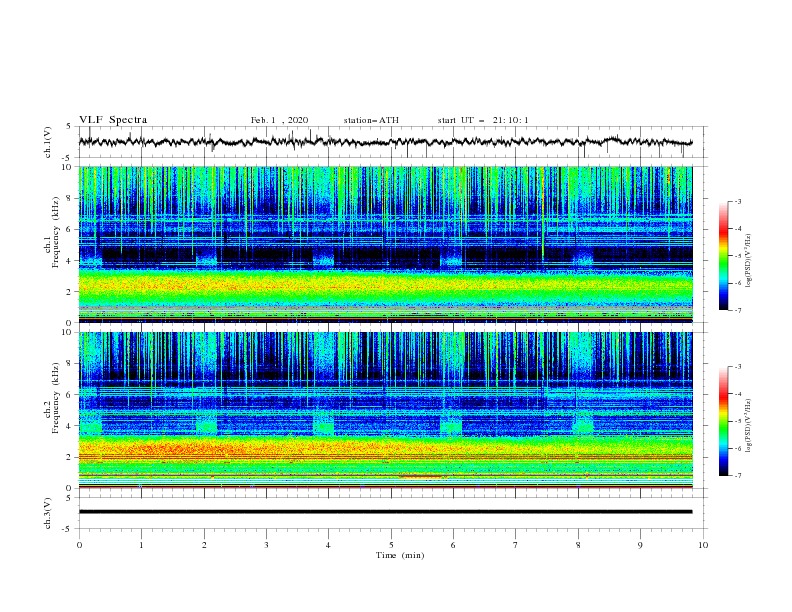Click the ch.2 colorbar "log(PSD)(V²/Hz)" label
Image resolution: width=792 pixels, height=612 pixels.
(x=749, y=426)
